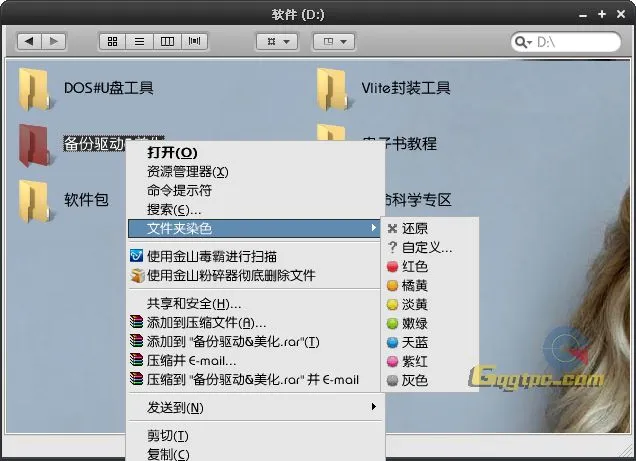Maximize the window with plus button
636x461 pixels.
click(602, 14)
